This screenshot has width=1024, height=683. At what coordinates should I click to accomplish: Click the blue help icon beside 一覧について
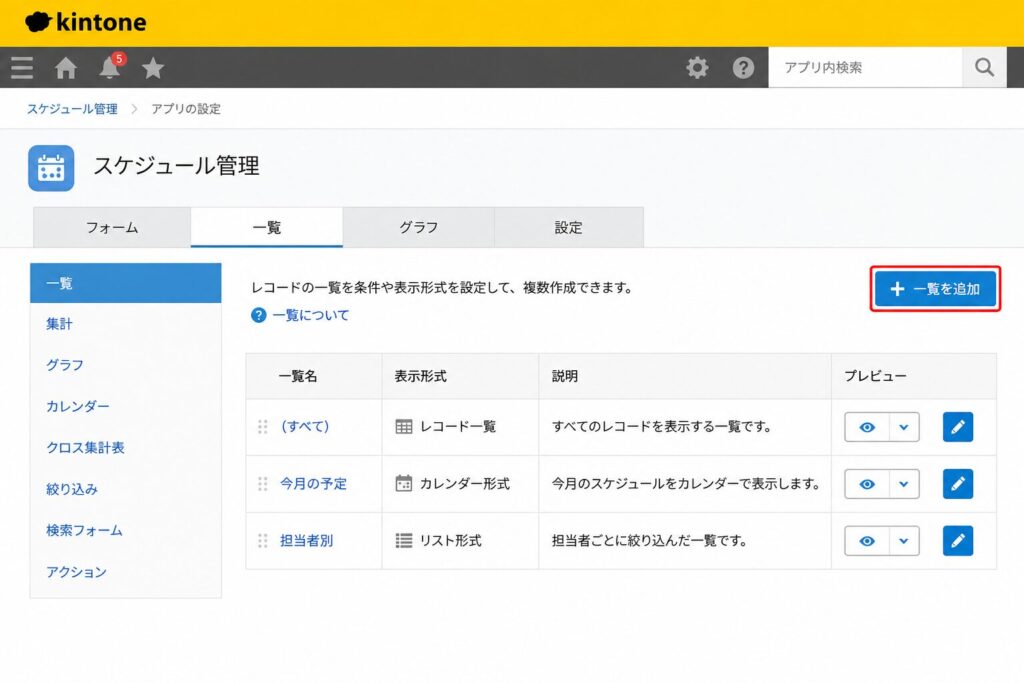point(259,315)
